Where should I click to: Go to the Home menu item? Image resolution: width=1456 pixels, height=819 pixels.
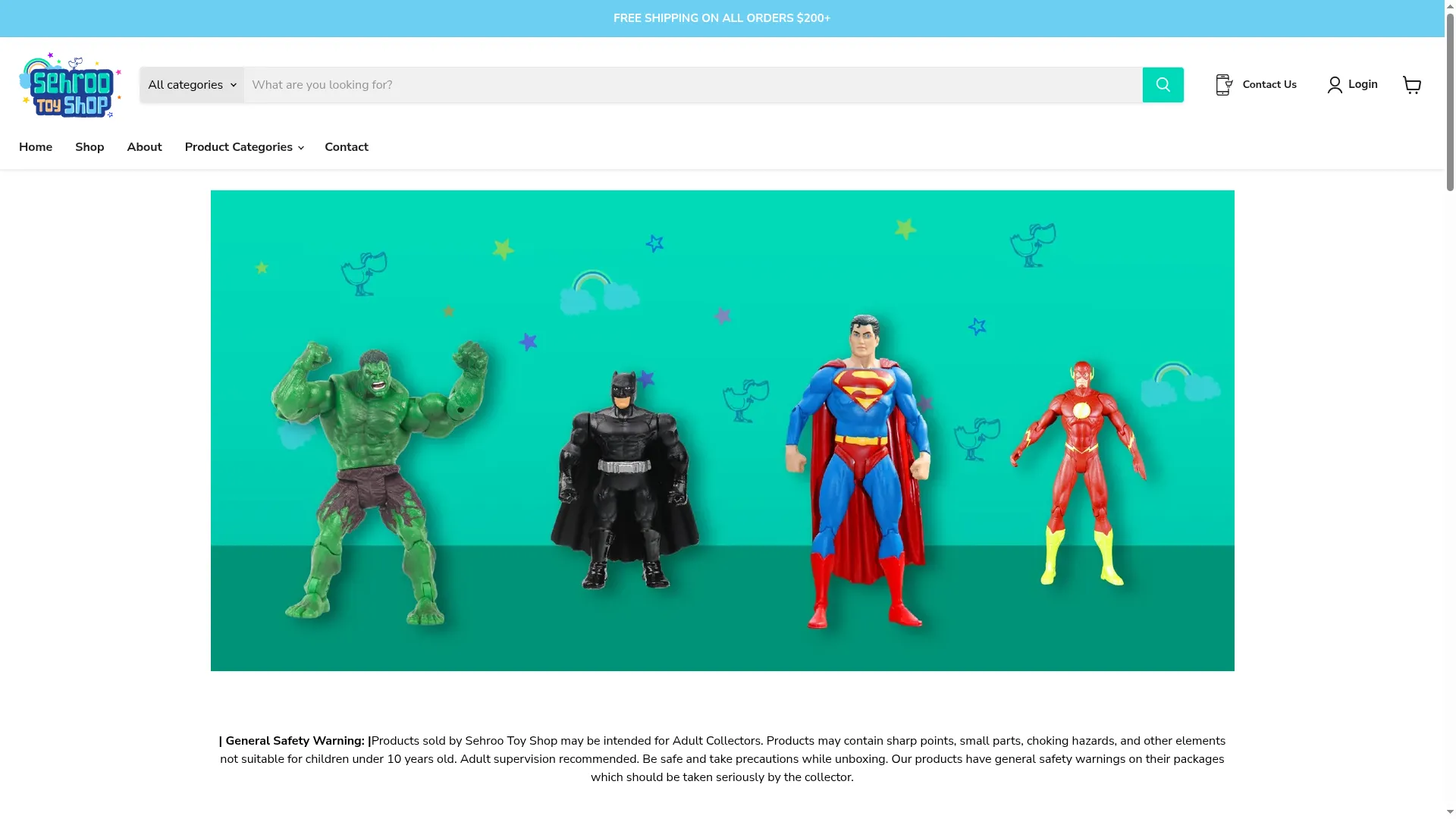point(36,147)
